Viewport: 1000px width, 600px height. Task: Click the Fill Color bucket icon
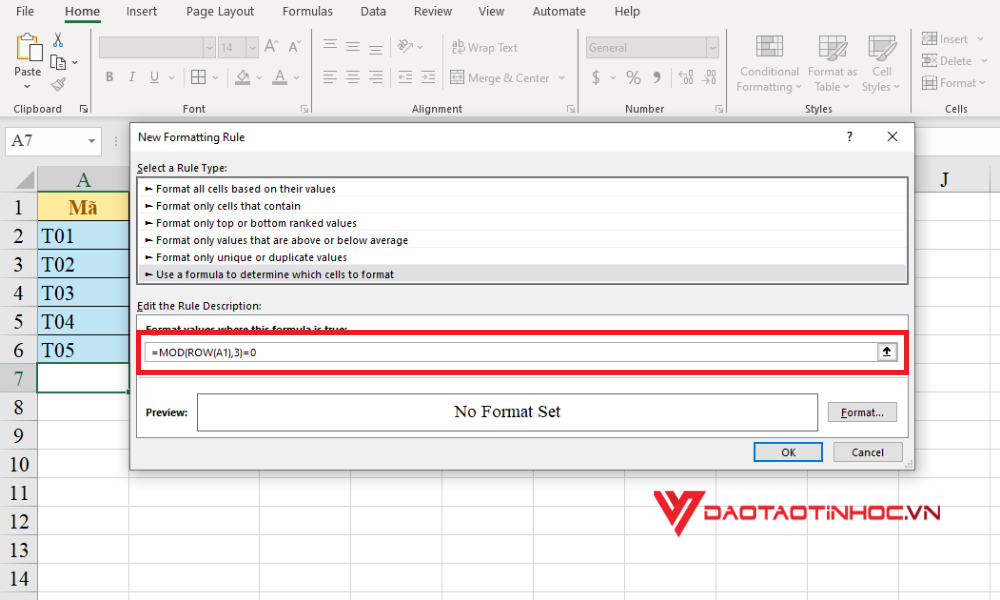coord(242,77)
